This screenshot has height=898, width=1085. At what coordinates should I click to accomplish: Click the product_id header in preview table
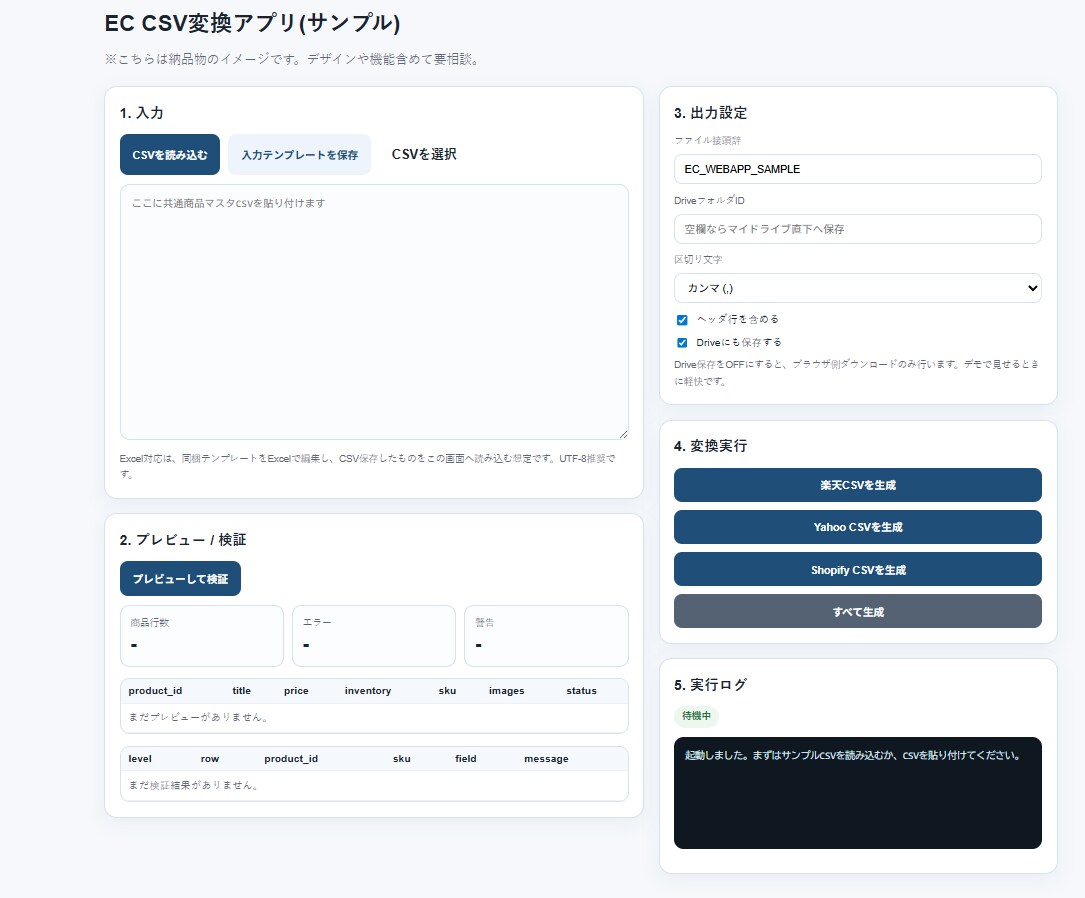[155, 690]
